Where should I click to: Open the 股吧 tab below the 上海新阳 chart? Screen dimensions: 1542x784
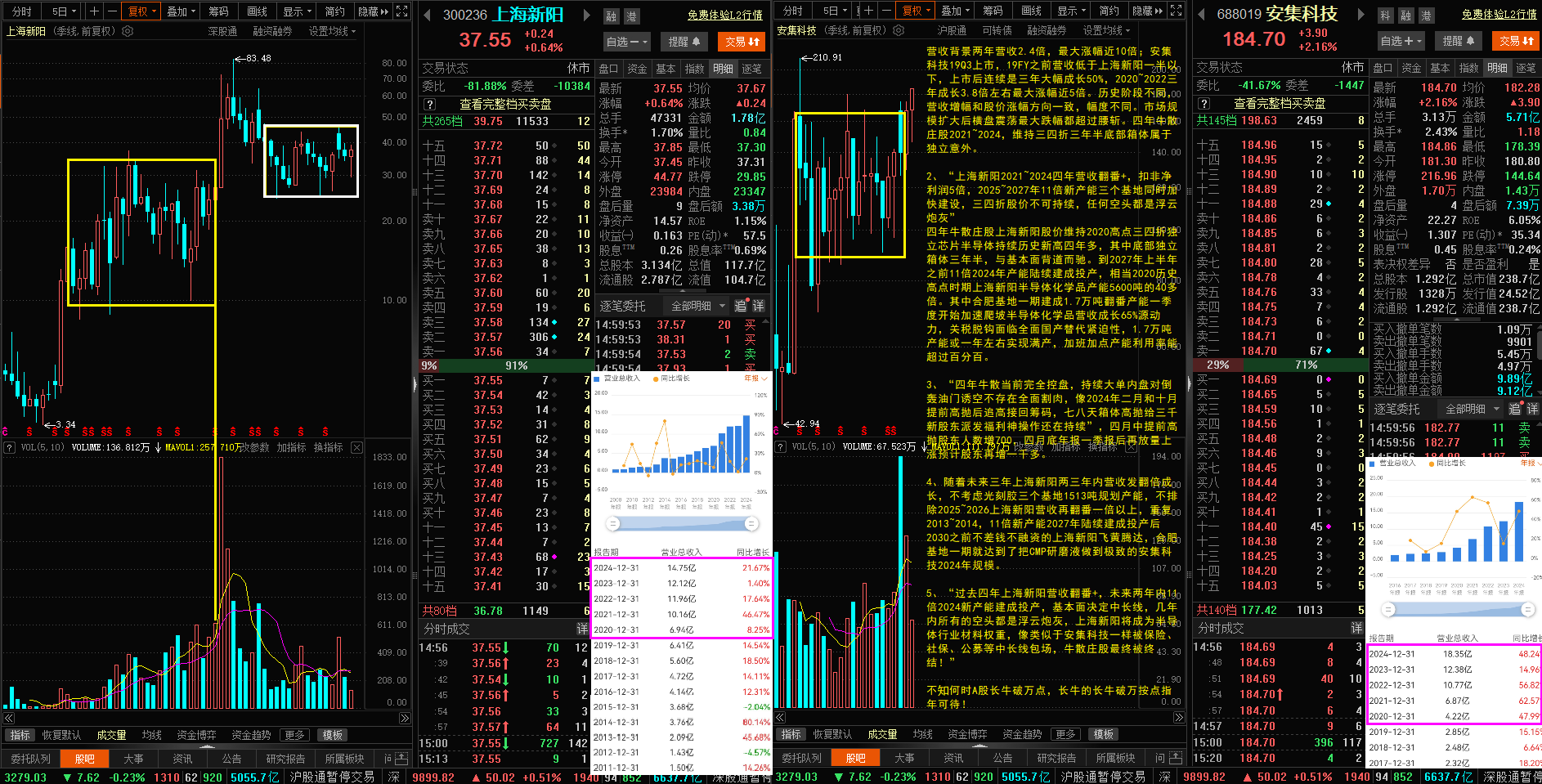click(85, 759)
